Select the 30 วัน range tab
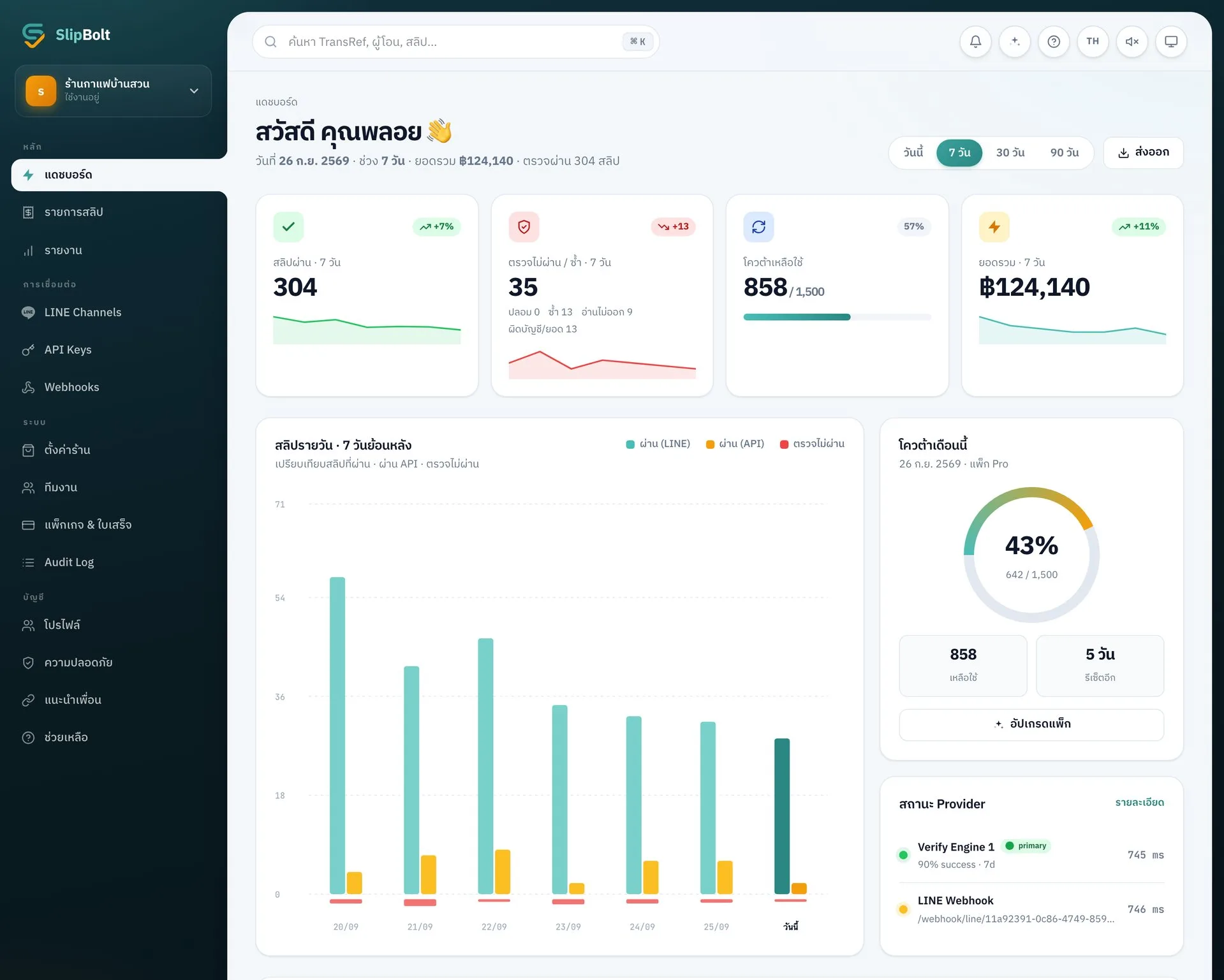The image size is (1224, 980). tap(1010, 153)
